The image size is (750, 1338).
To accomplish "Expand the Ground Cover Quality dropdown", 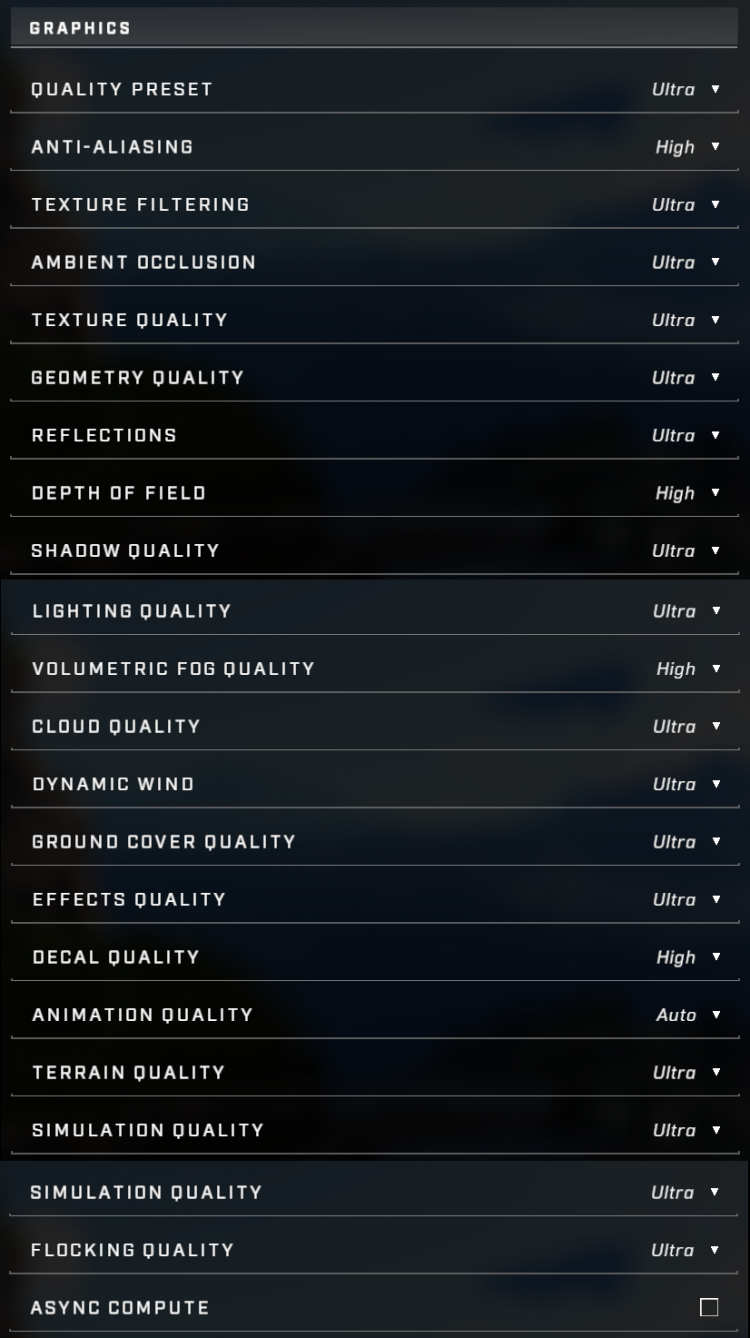I will pos(715,842).
